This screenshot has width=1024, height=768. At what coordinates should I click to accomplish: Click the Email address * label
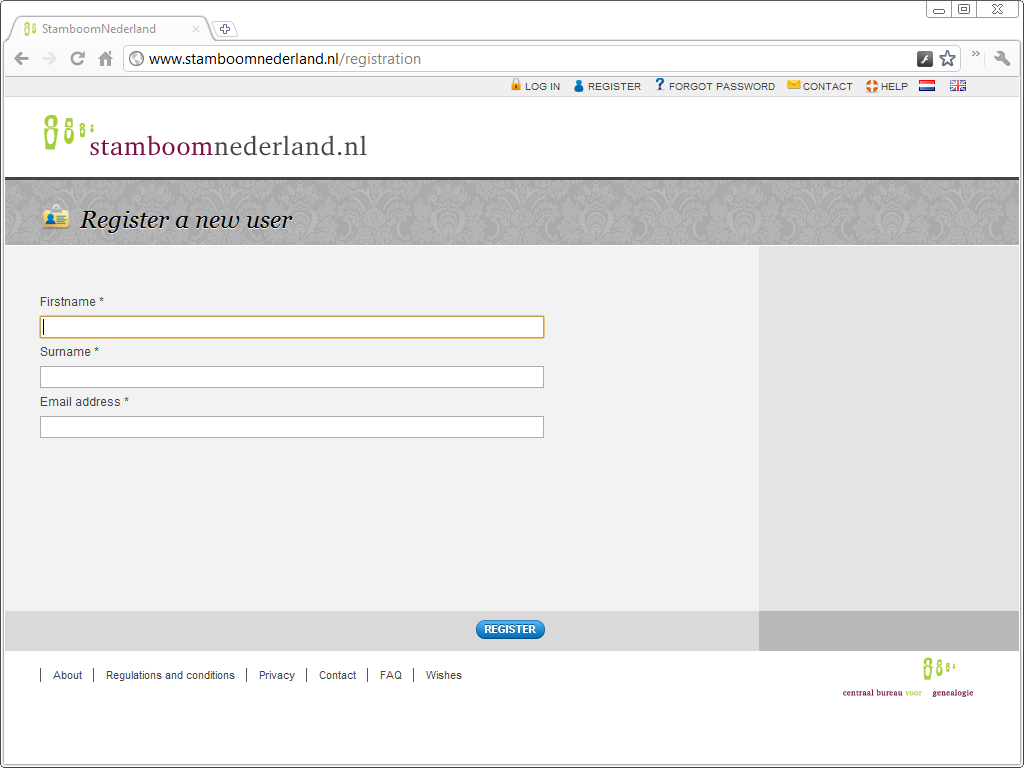point(84,402)
